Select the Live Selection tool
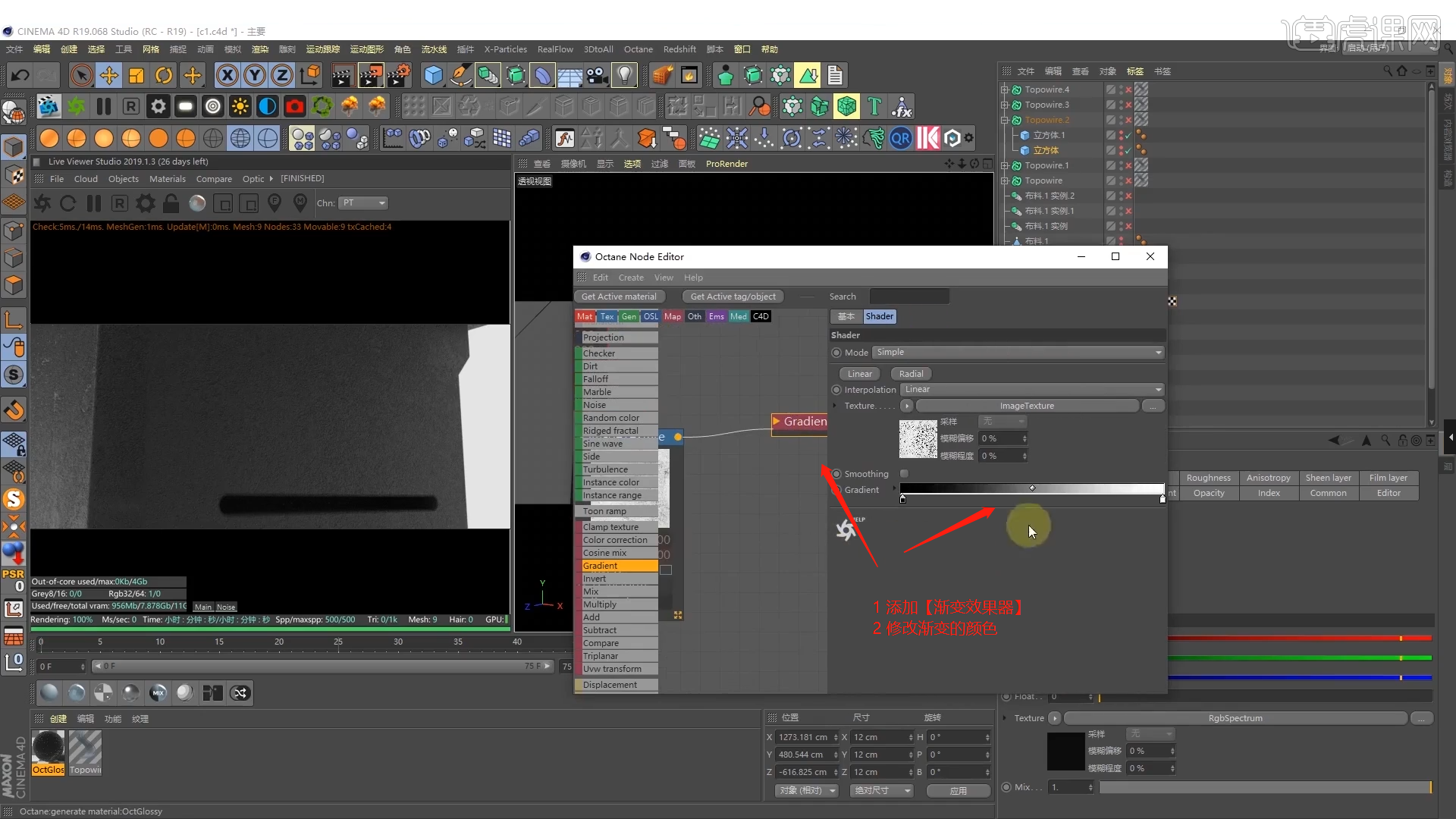 pos(81,75)
